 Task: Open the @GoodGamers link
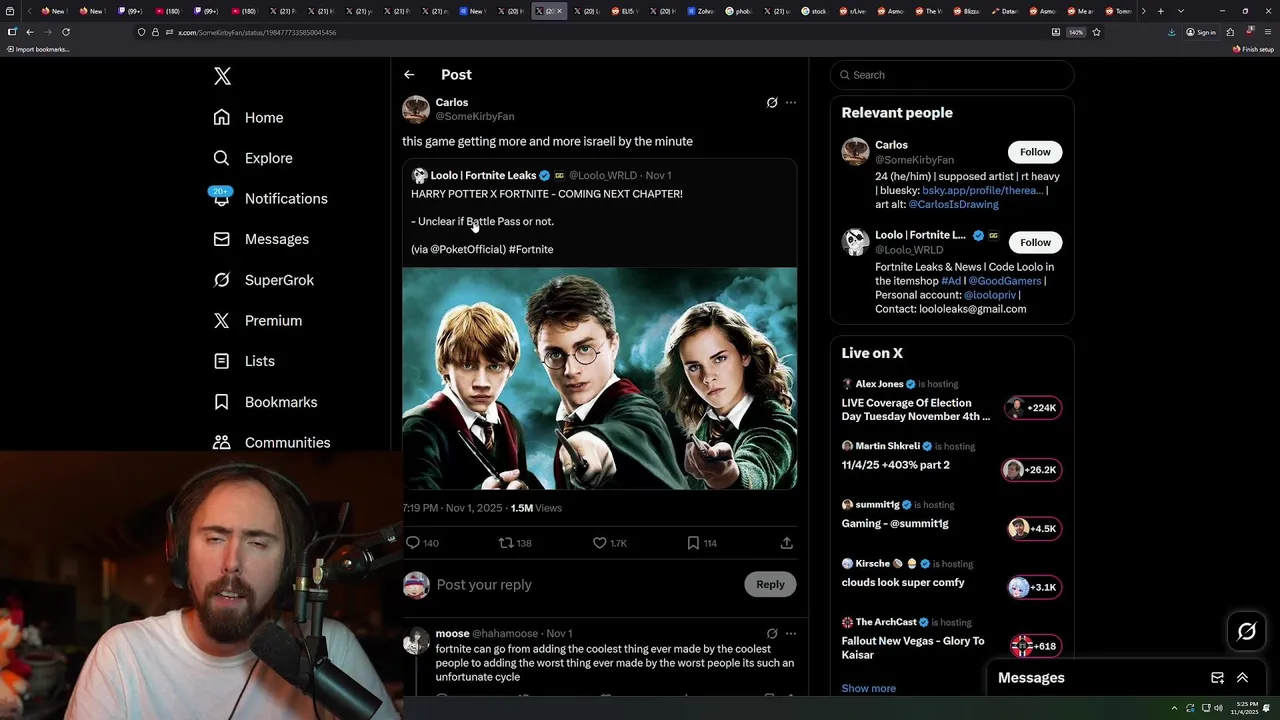(x=1005, y=281)
